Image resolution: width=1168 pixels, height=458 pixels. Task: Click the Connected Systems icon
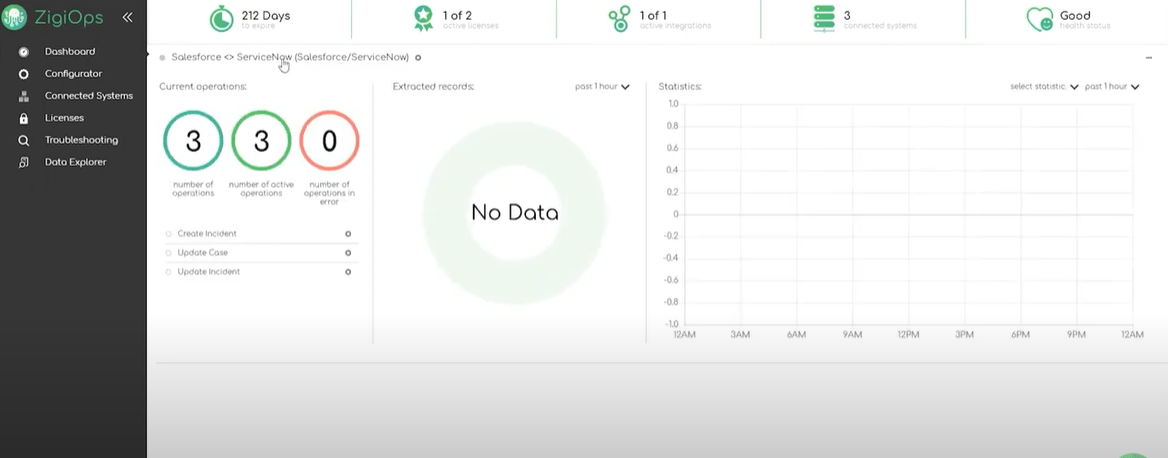(x=24, y=96)
